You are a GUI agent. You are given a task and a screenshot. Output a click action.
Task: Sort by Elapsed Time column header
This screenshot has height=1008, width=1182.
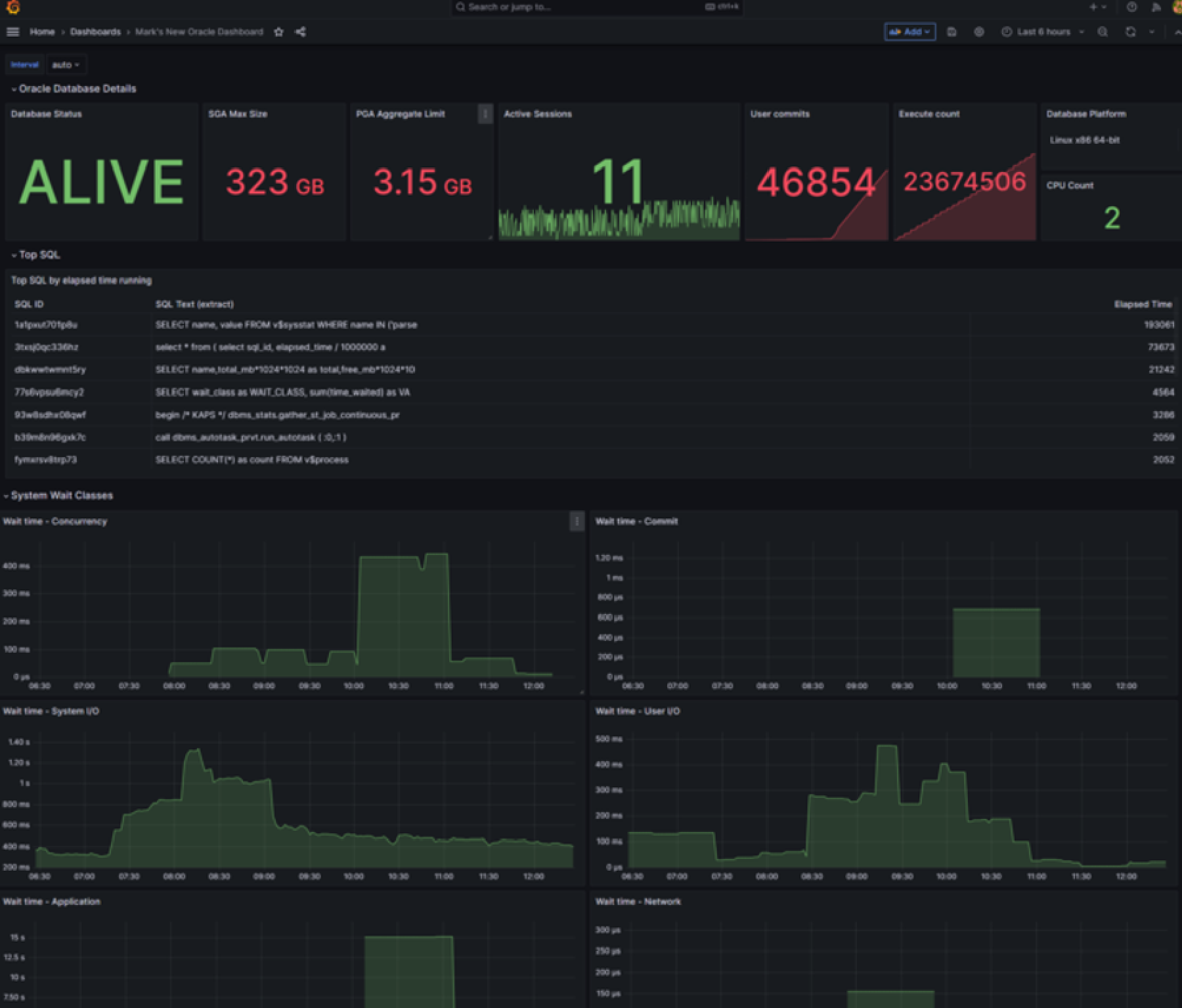coord(1143,304)
